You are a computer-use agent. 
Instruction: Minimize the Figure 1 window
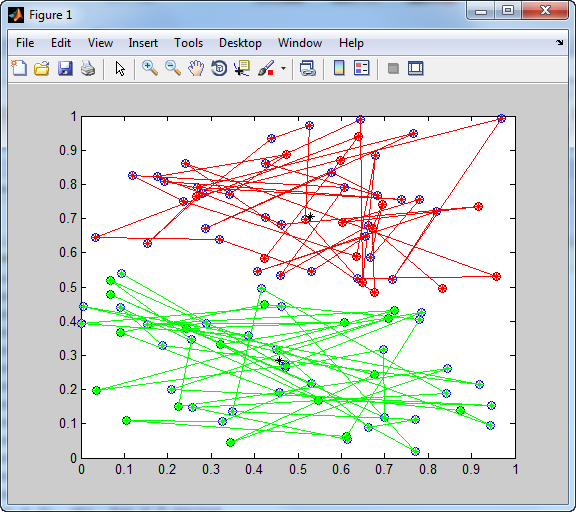(480, 11)
